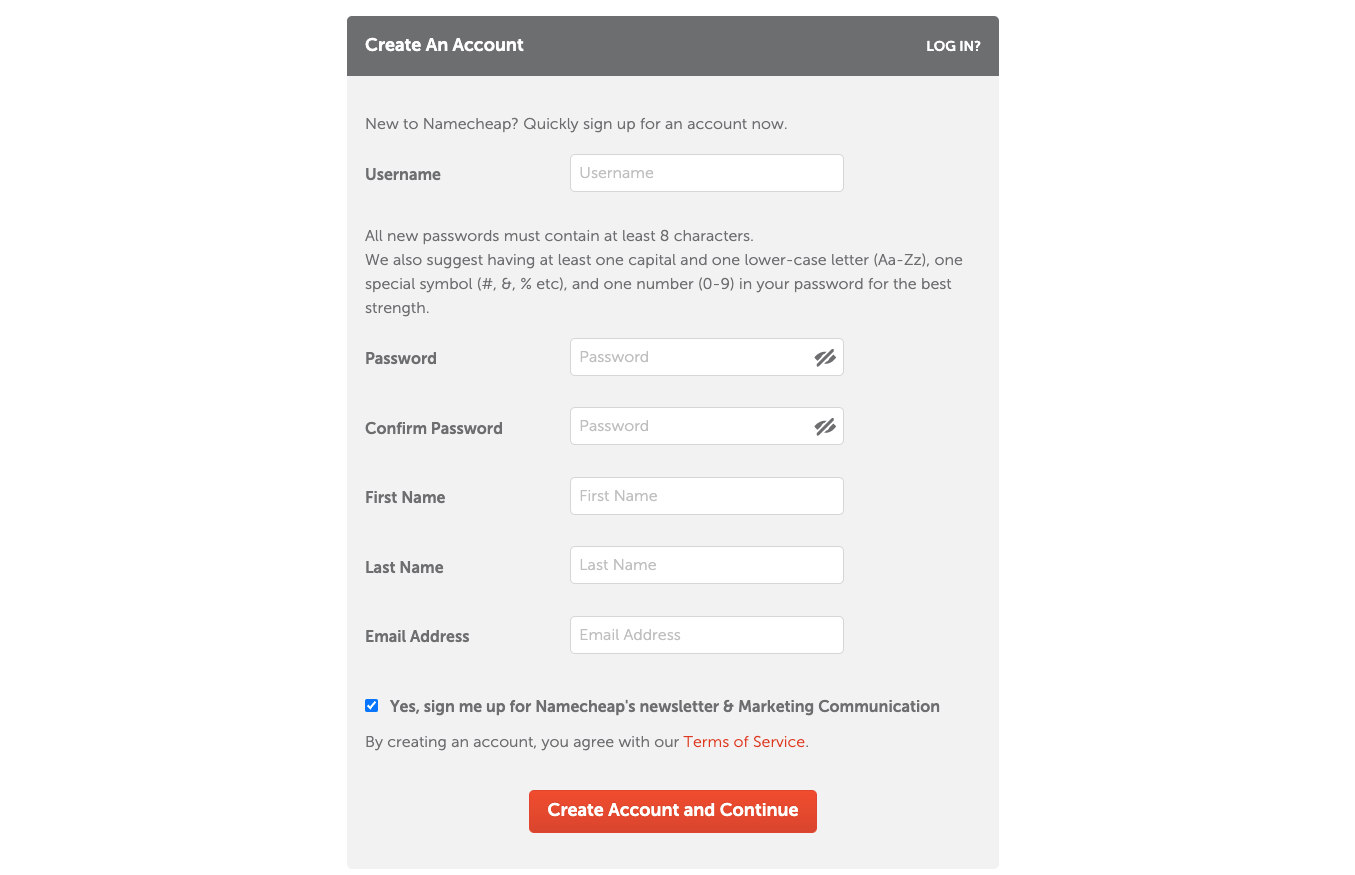Click the bold Last Name label
The height and width of the screenshot is (875, 1355).
(404, 567)
